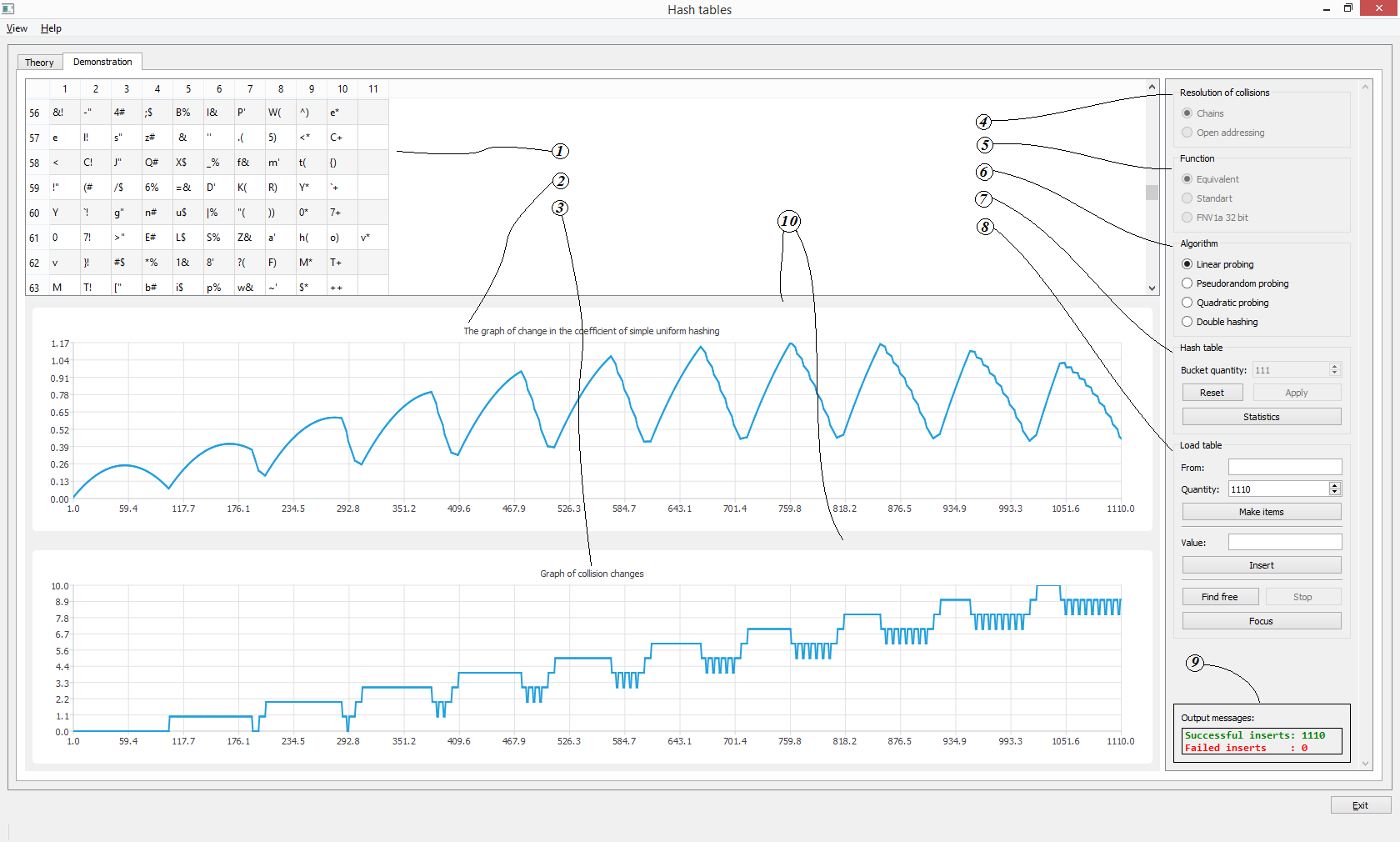The height and width of the screenshot is (842, 1400).
Task: Switch to the Theory tab
Action: pyautogui.click(x=39, y=63)
